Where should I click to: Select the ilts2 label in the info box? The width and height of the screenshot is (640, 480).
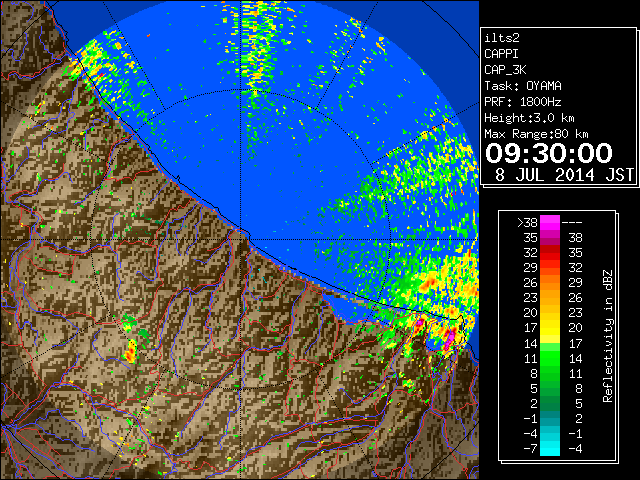tap(502, 38)
